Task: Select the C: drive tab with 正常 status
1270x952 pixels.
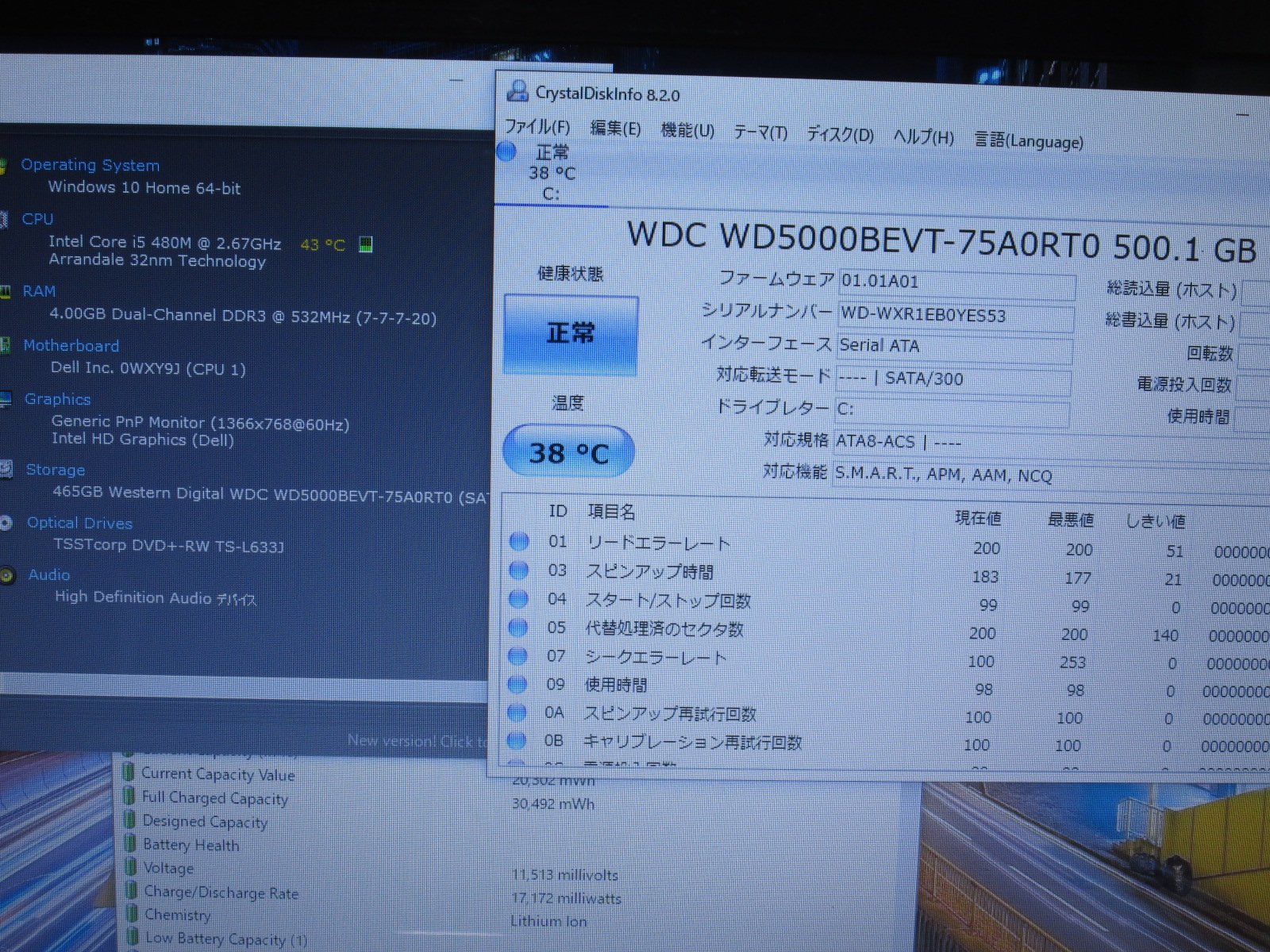Action: pyautogui.click(x=544, y=172)
